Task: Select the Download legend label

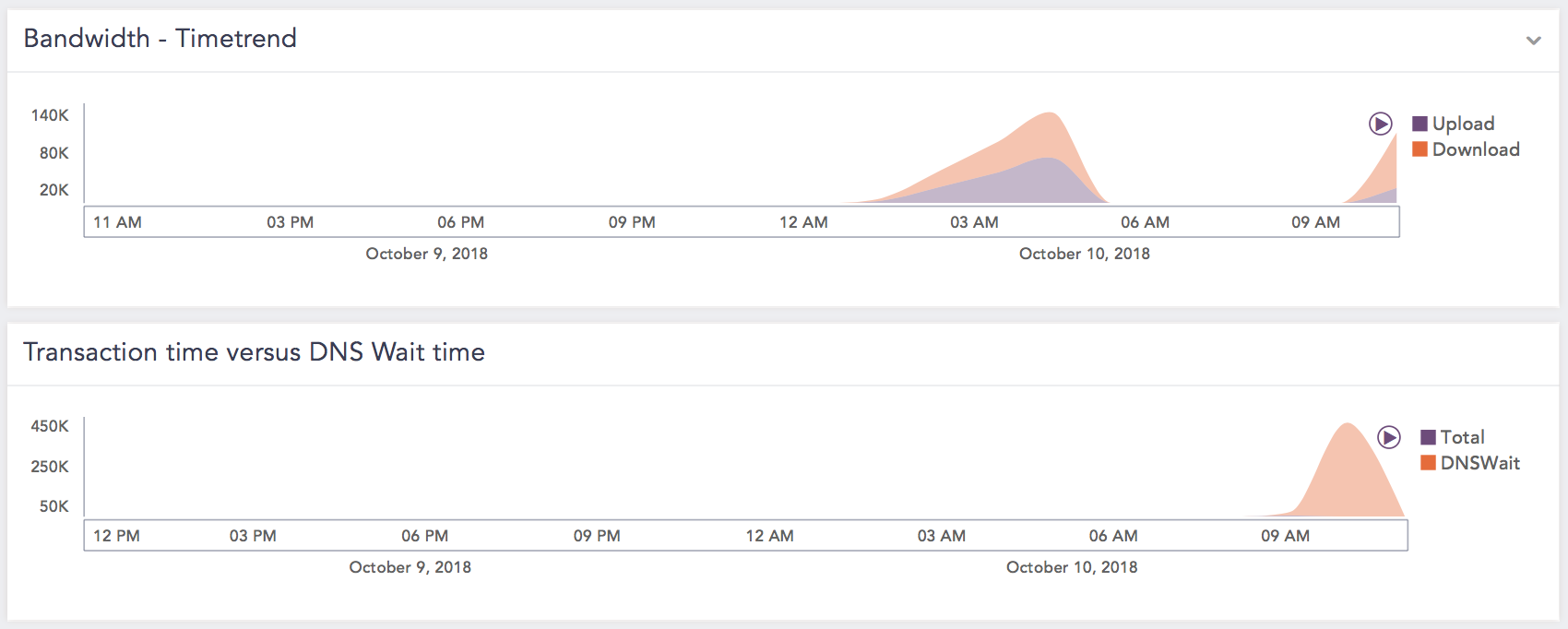Action: click(1476, 149)
